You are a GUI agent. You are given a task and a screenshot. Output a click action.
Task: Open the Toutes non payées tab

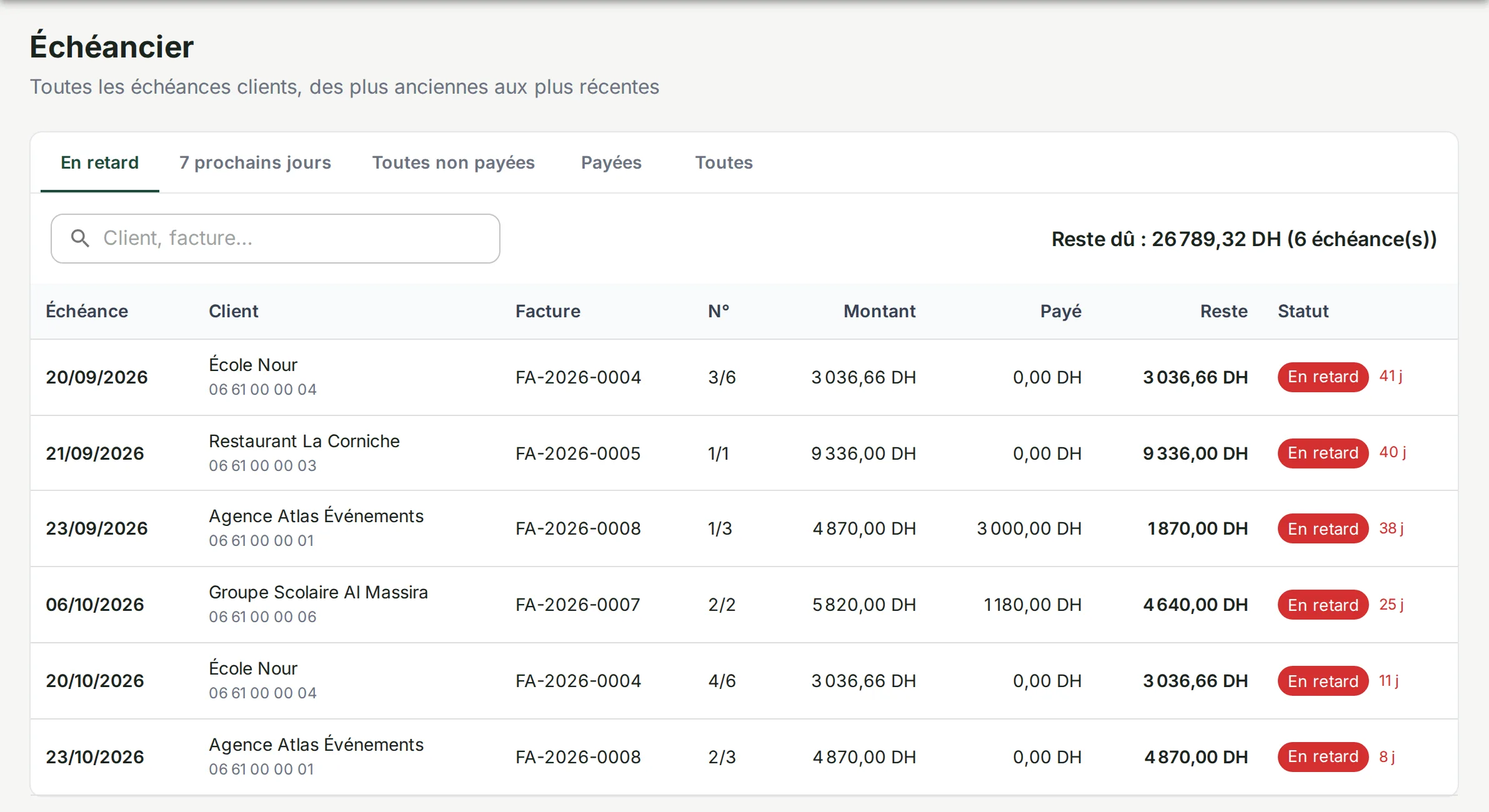454,162
